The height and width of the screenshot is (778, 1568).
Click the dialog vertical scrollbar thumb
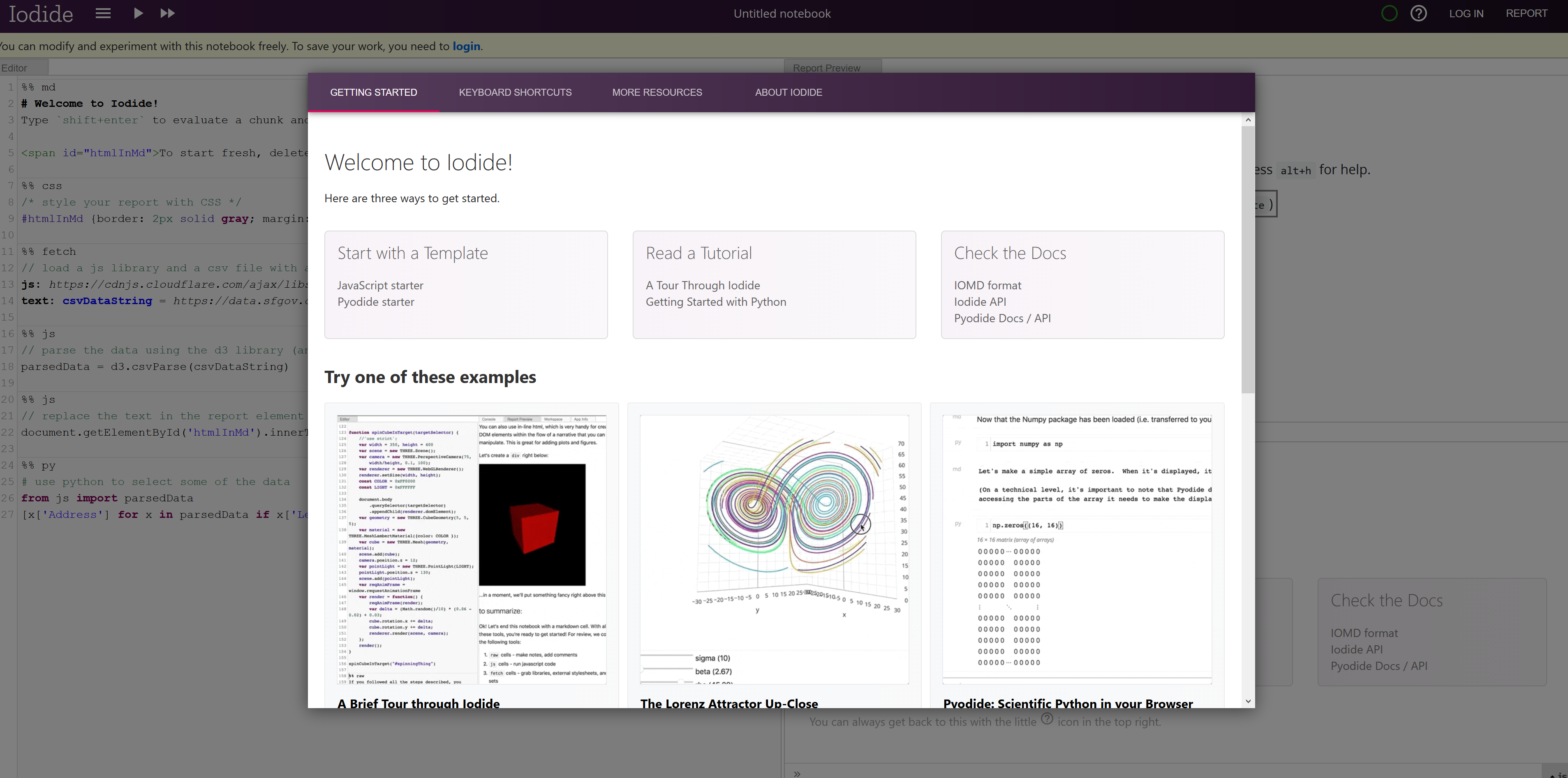(1249, 260)
